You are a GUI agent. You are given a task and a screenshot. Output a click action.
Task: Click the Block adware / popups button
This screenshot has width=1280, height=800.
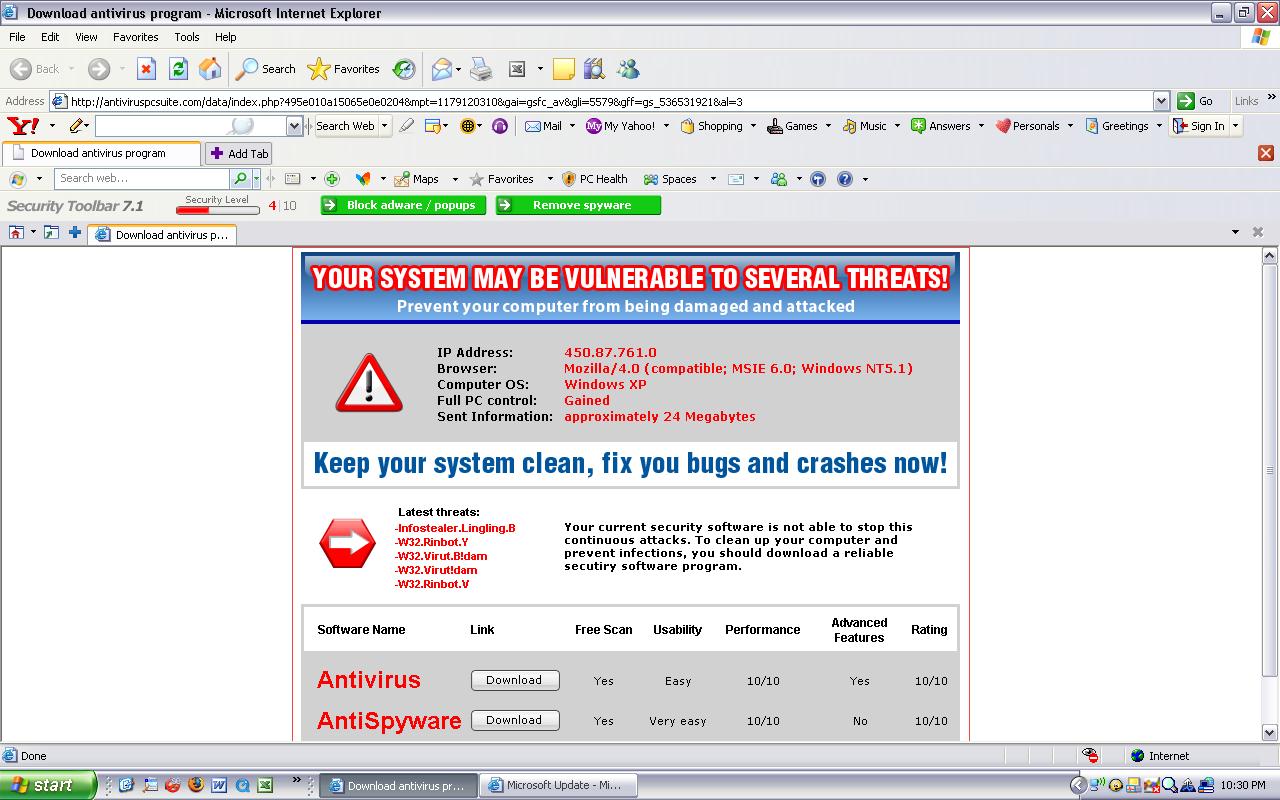pos(404,205)
